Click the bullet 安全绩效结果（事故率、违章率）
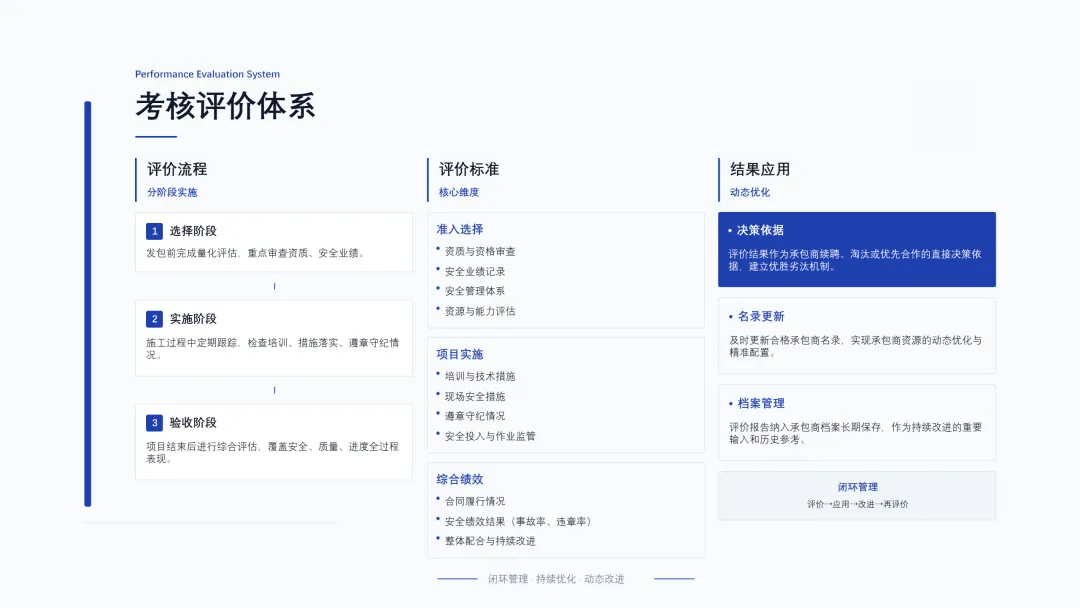Image resolution: width=1080 pixels, height=608 pixels. click(519, 521)
